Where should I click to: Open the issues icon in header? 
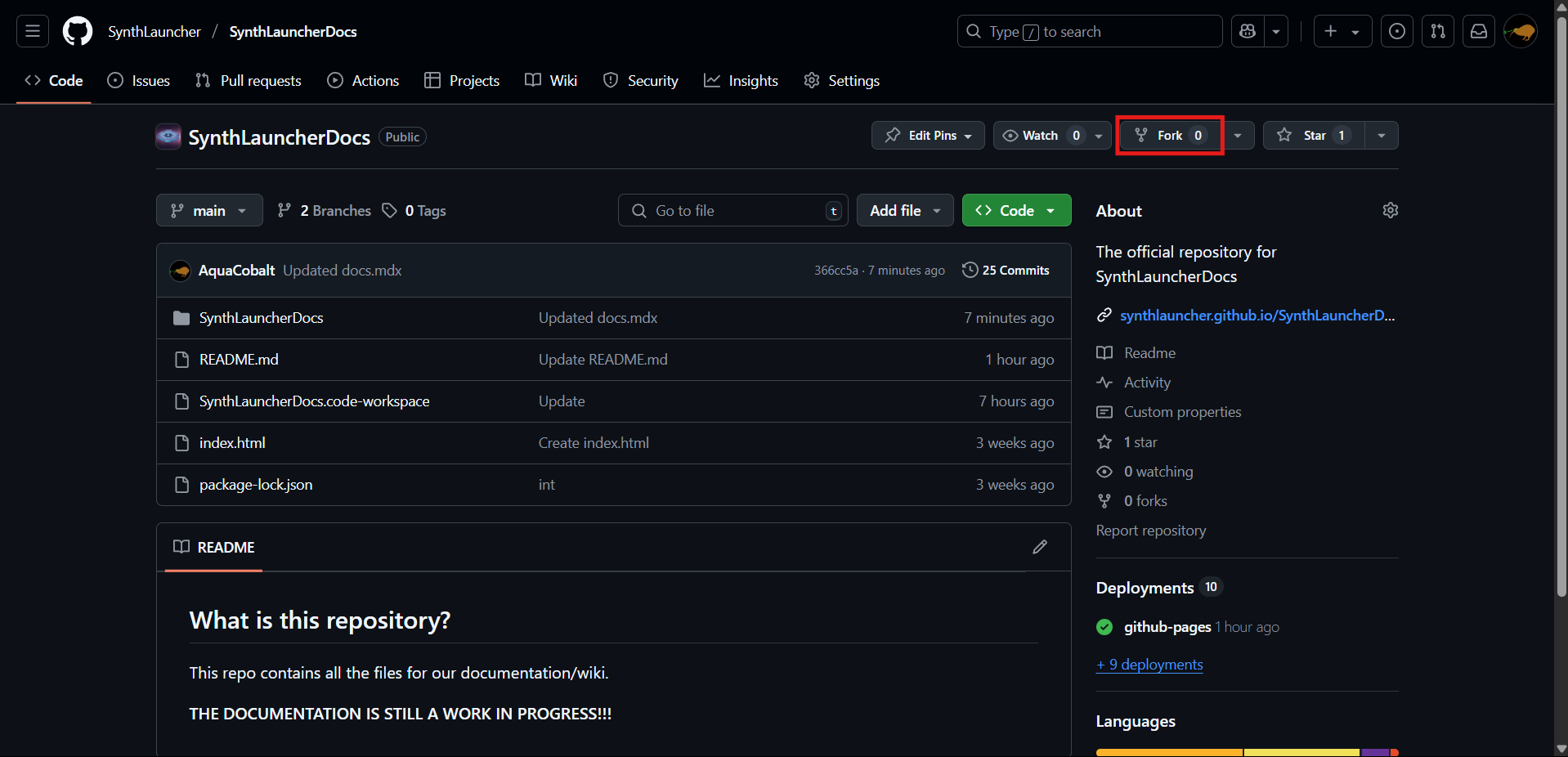1397,31
